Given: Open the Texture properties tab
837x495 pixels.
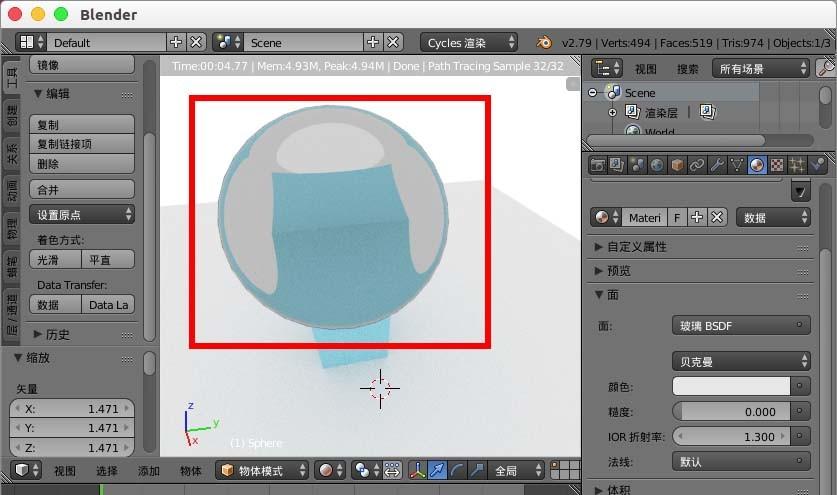Looking at the screenshot, I should [x=777, y=165].
